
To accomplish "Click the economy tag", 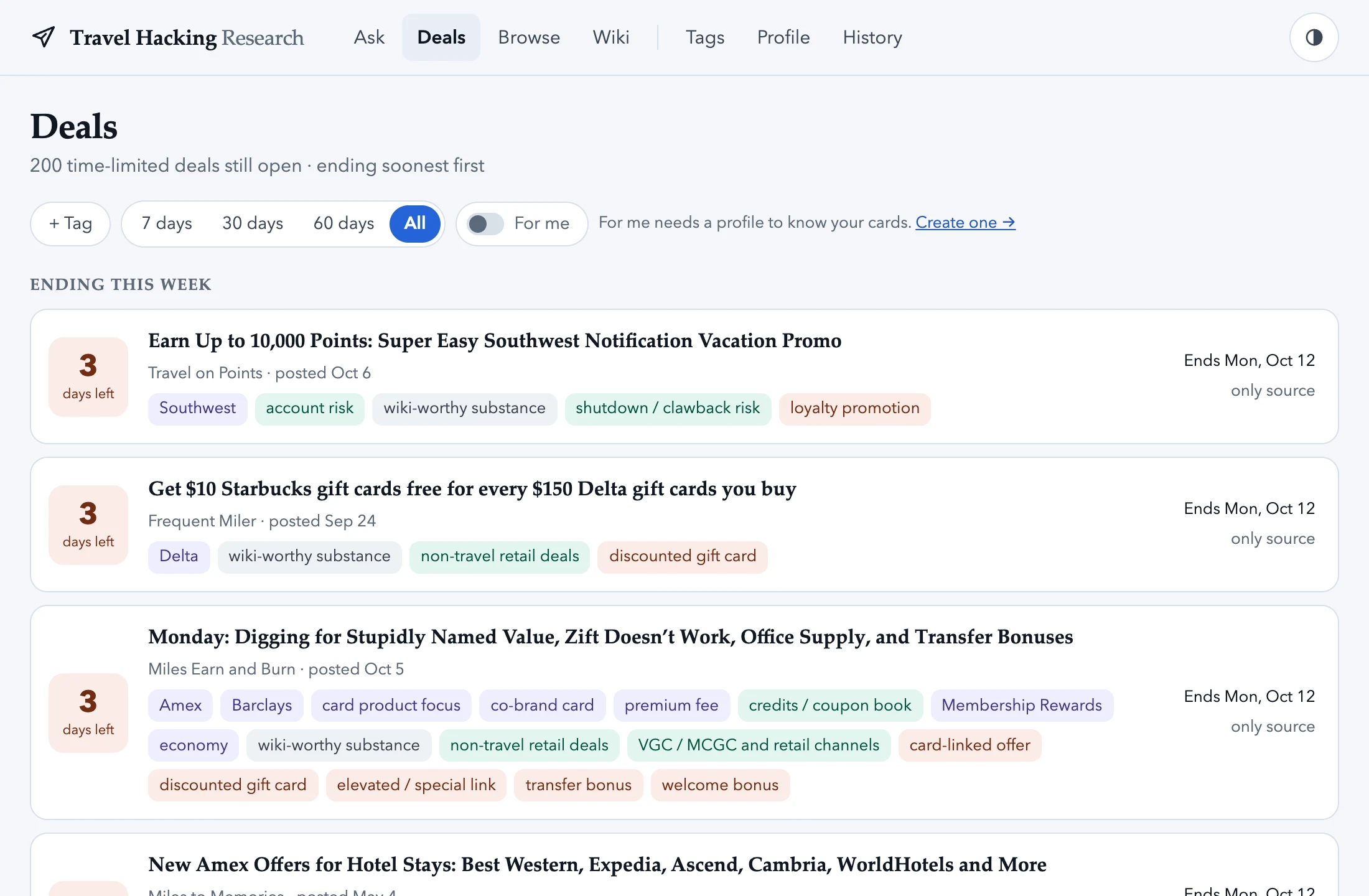I will [x=194, y=745].
